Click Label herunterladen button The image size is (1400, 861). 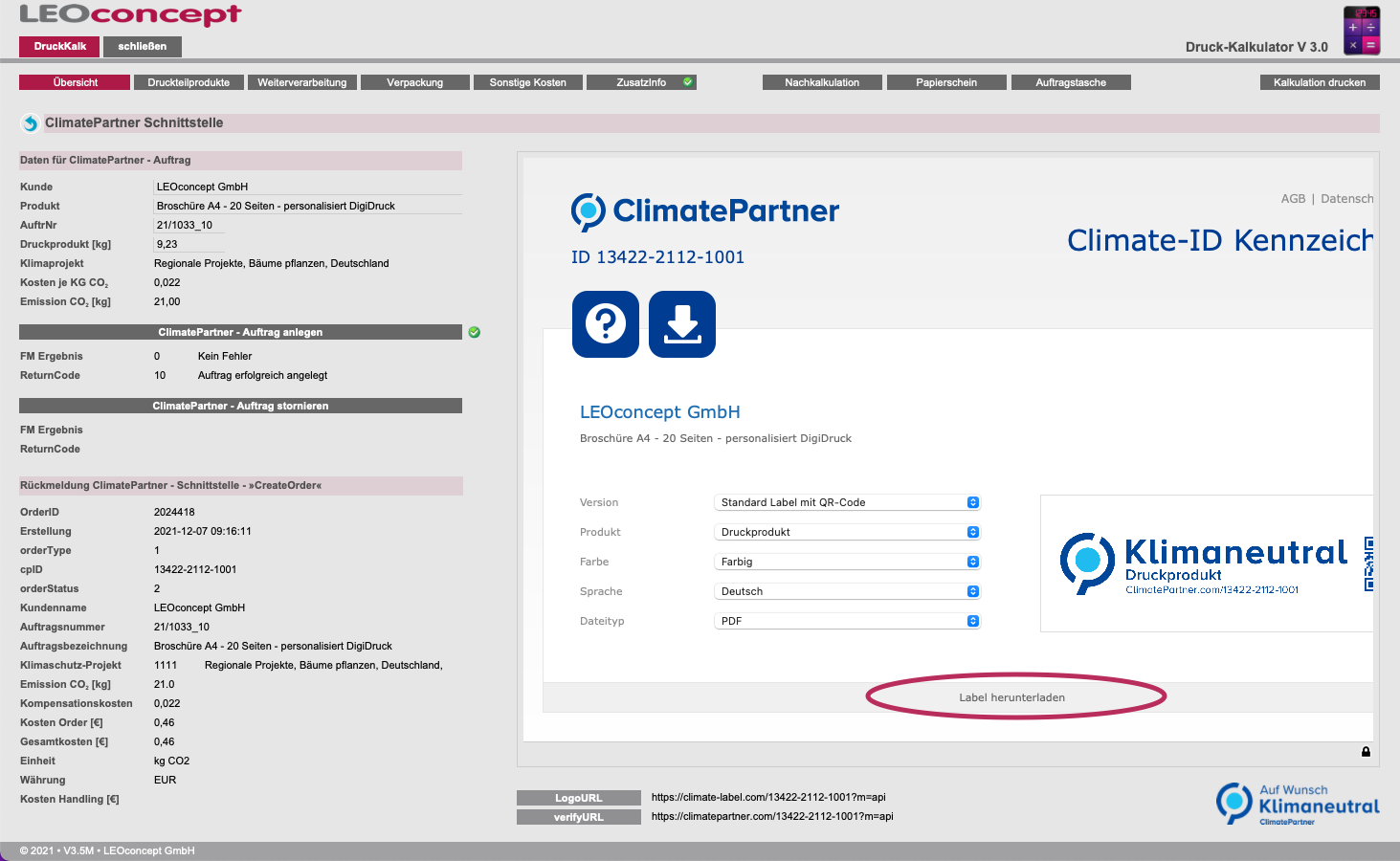pos(1012,697)
